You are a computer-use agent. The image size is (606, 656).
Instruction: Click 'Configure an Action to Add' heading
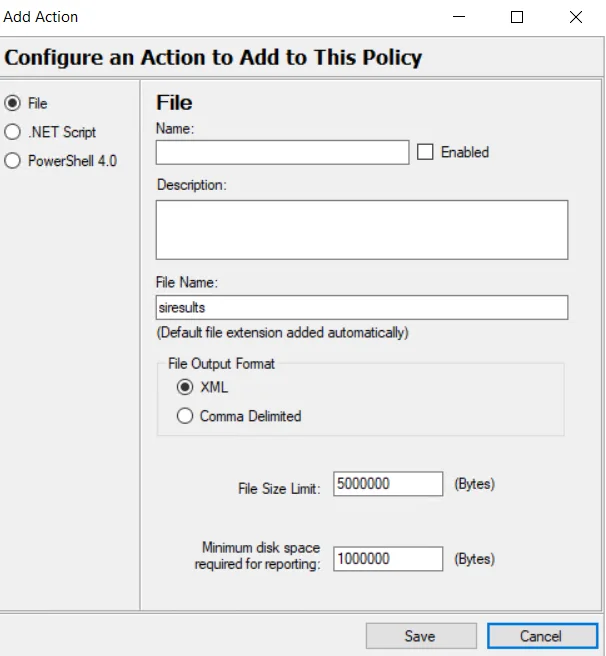tap(213, 57)
